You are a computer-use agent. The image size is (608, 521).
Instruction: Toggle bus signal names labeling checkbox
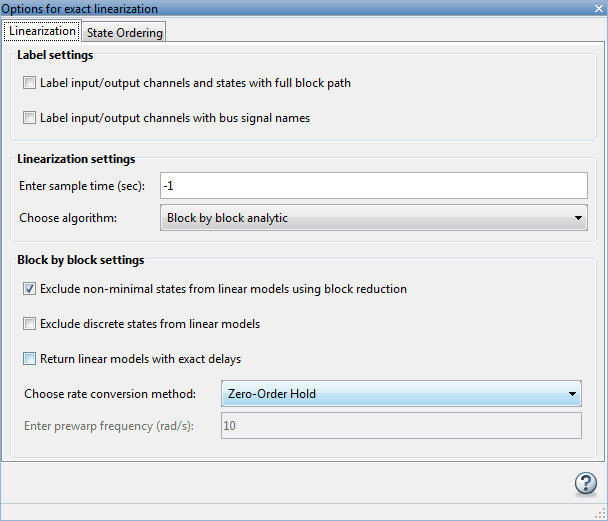(30, 118)
